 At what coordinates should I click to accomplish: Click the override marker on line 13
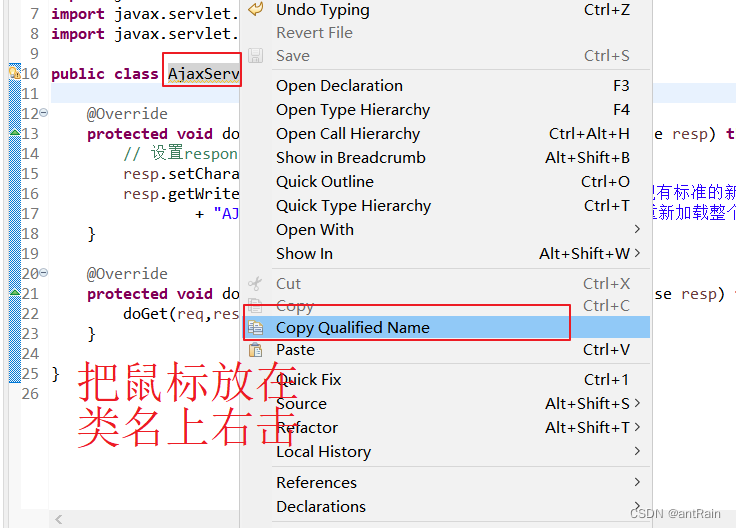tap(15, 133)
